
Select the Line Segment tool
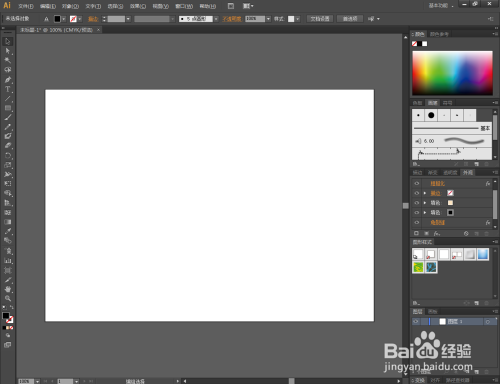pyautogui.click(x=8, y=99)
